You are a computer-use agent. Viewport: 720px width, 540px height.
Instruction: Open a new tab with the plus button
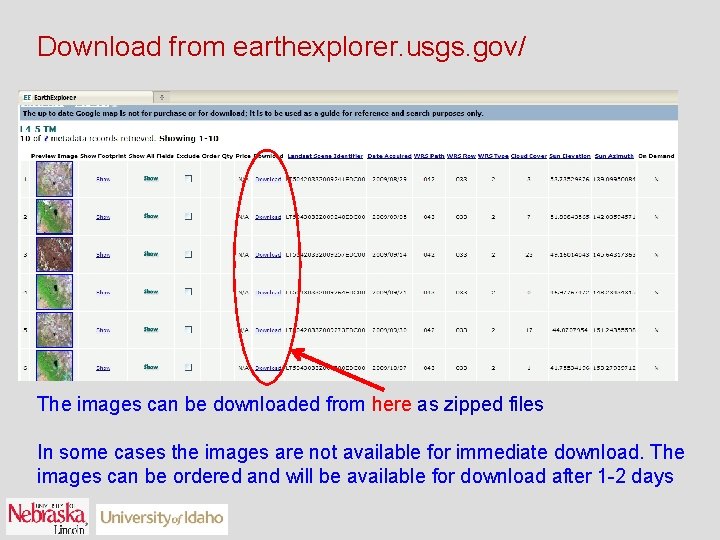click(x=162, y=97)
